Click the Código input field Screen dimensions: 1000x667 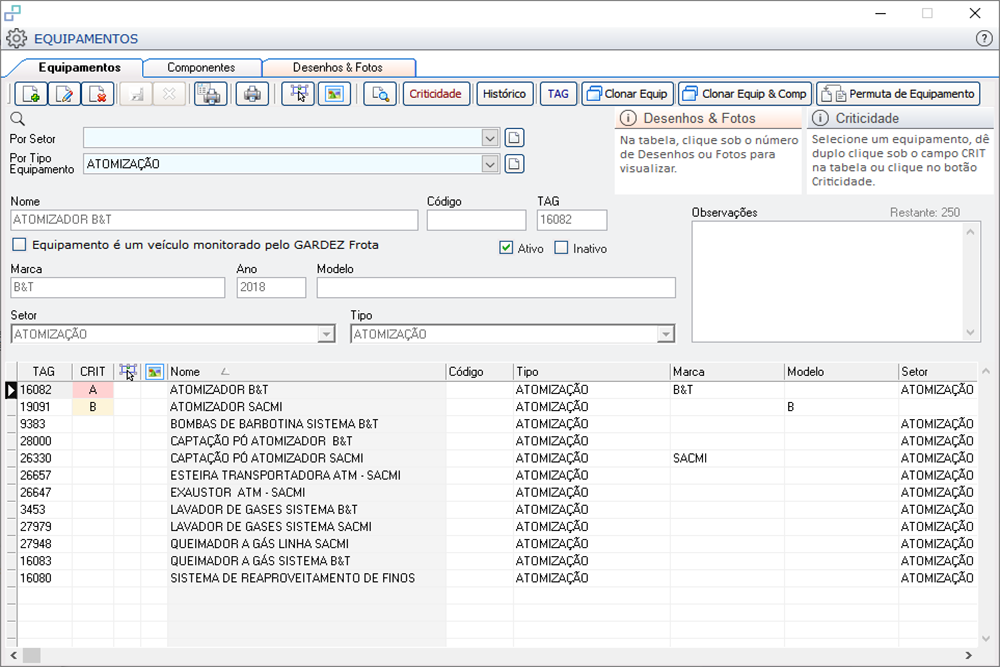[x=476, y=220]
